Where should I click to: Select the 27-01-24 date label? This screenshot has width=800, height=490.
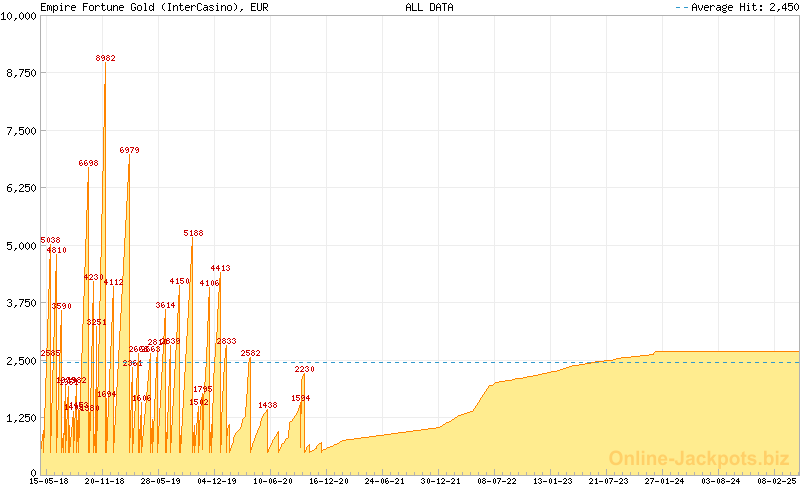(x=664, y=481)
